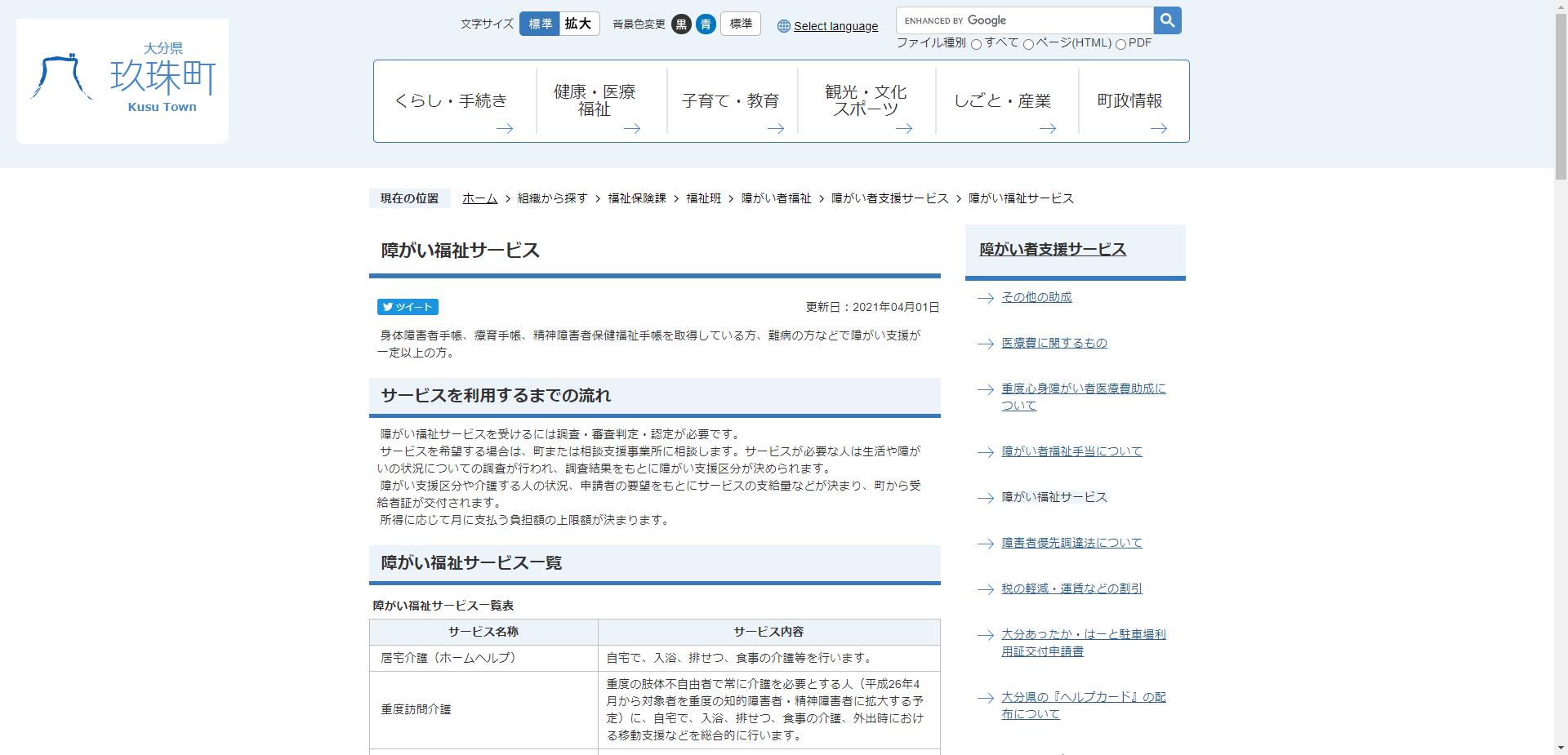Select the PDF radio button
Viewport: 1568px width, 755px height.
[x=1122, y=42]
